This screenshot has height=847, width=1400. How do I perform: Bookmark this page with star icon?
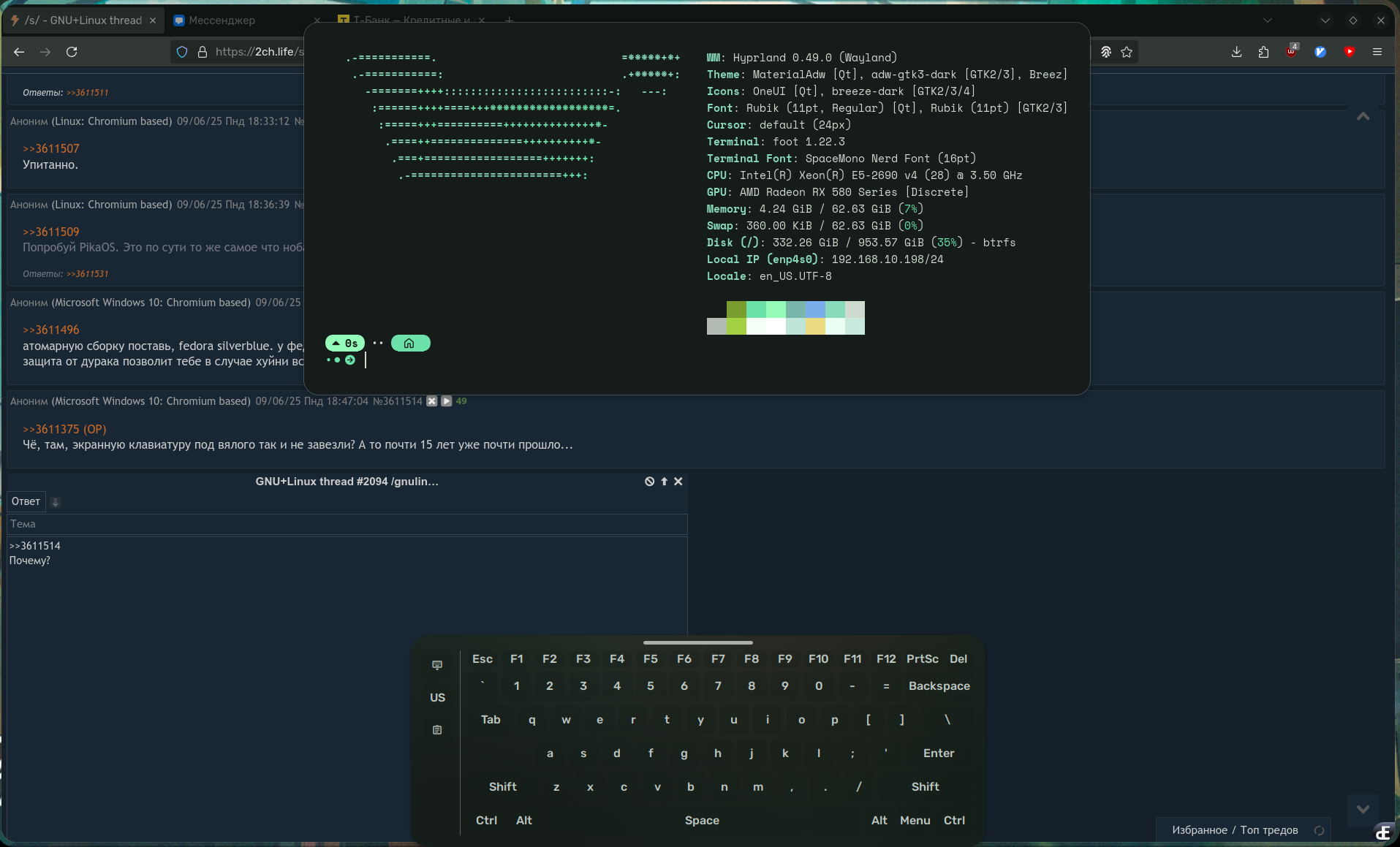[x=1127, y=52]
